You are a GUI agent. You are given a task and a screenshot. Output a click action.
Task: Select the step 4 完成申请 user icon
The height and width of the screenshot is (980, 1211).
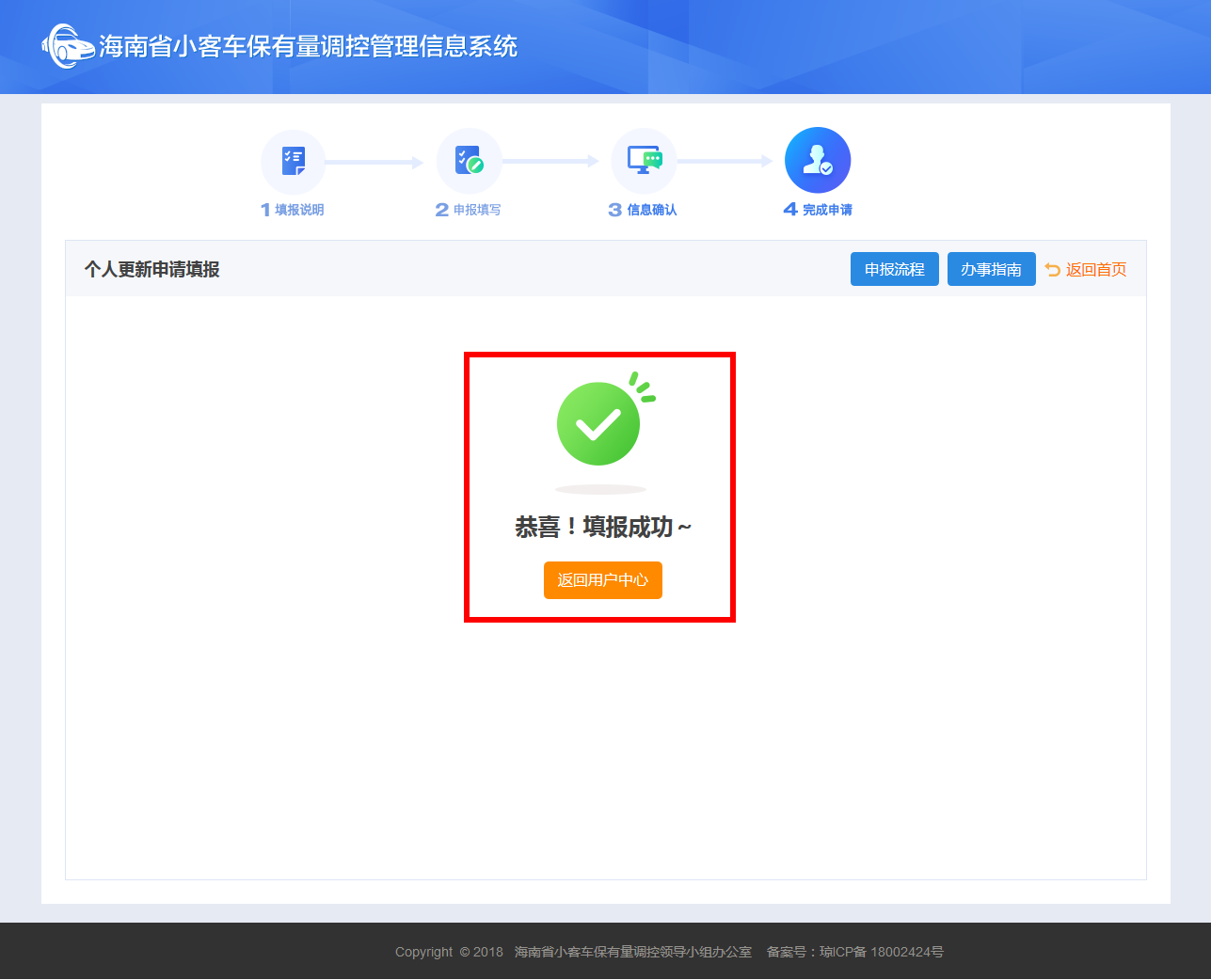818,161
